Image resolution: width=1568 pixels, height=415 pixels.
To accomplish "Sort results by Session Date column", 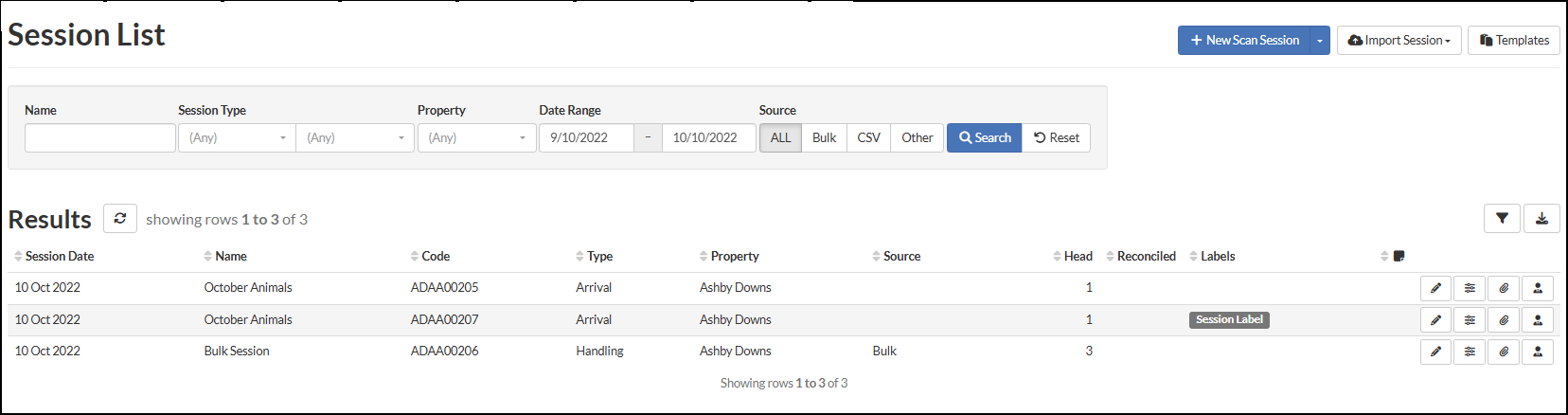I will click(x=59, y=256).
